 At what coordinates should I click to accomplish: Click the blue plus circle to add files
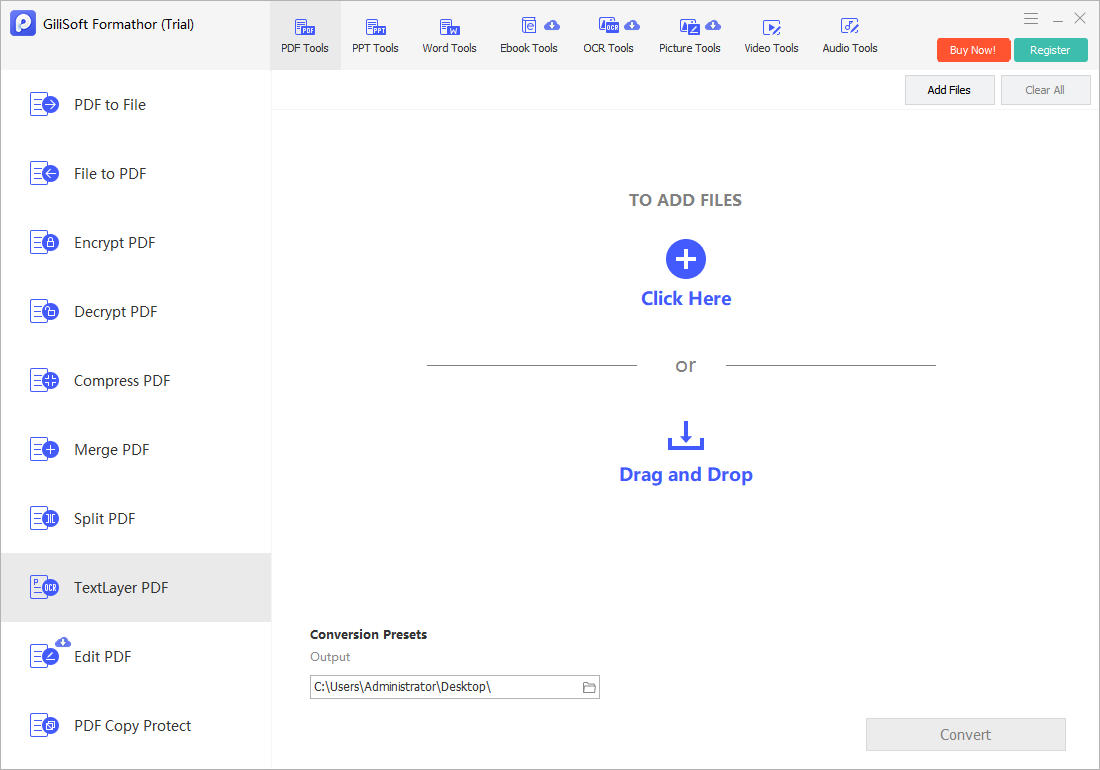click(x=685, y=259)
